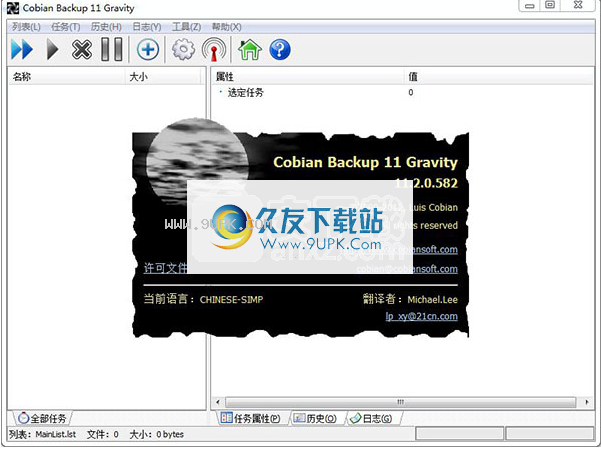Open the 日志(Y) menu

point(146,27)
